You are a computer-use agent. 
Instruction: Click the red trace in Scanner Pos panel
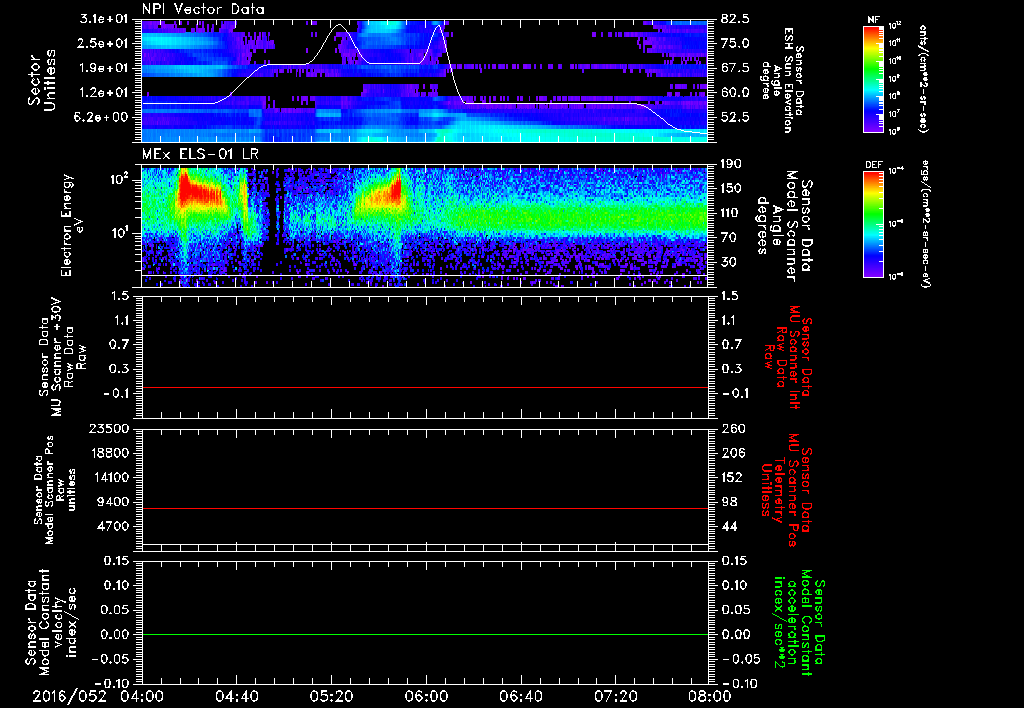pyautogui.click(x=425, y=508)
